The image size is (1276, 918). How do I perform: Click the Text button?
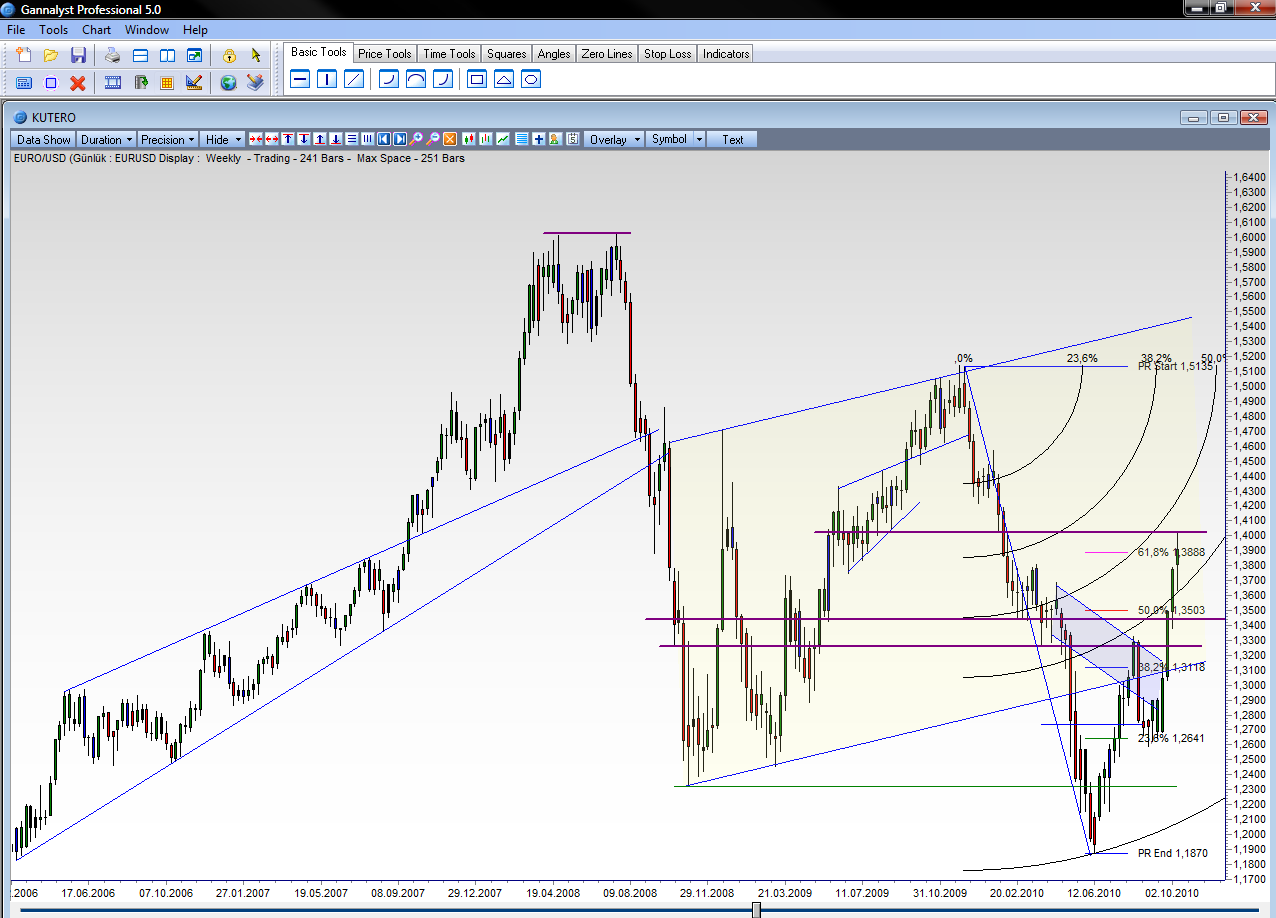pyautogui.click(x=733, y=140)
